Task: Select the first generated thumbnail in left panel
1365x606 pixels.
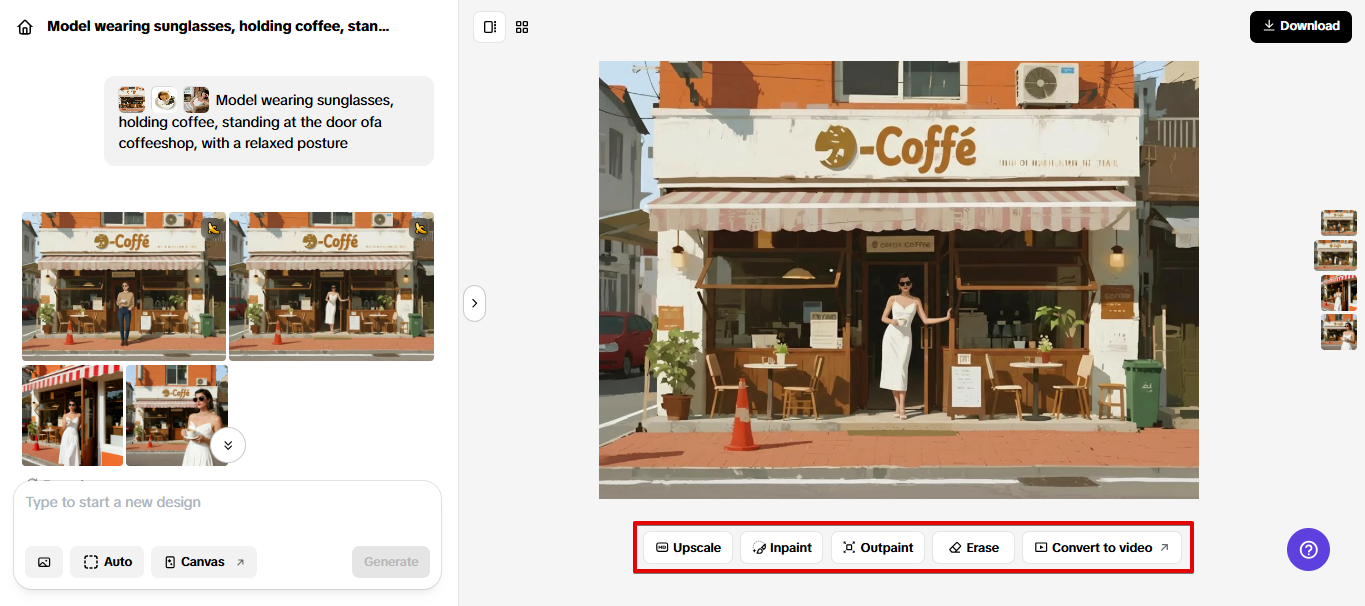Action: [x=124, y=285]
